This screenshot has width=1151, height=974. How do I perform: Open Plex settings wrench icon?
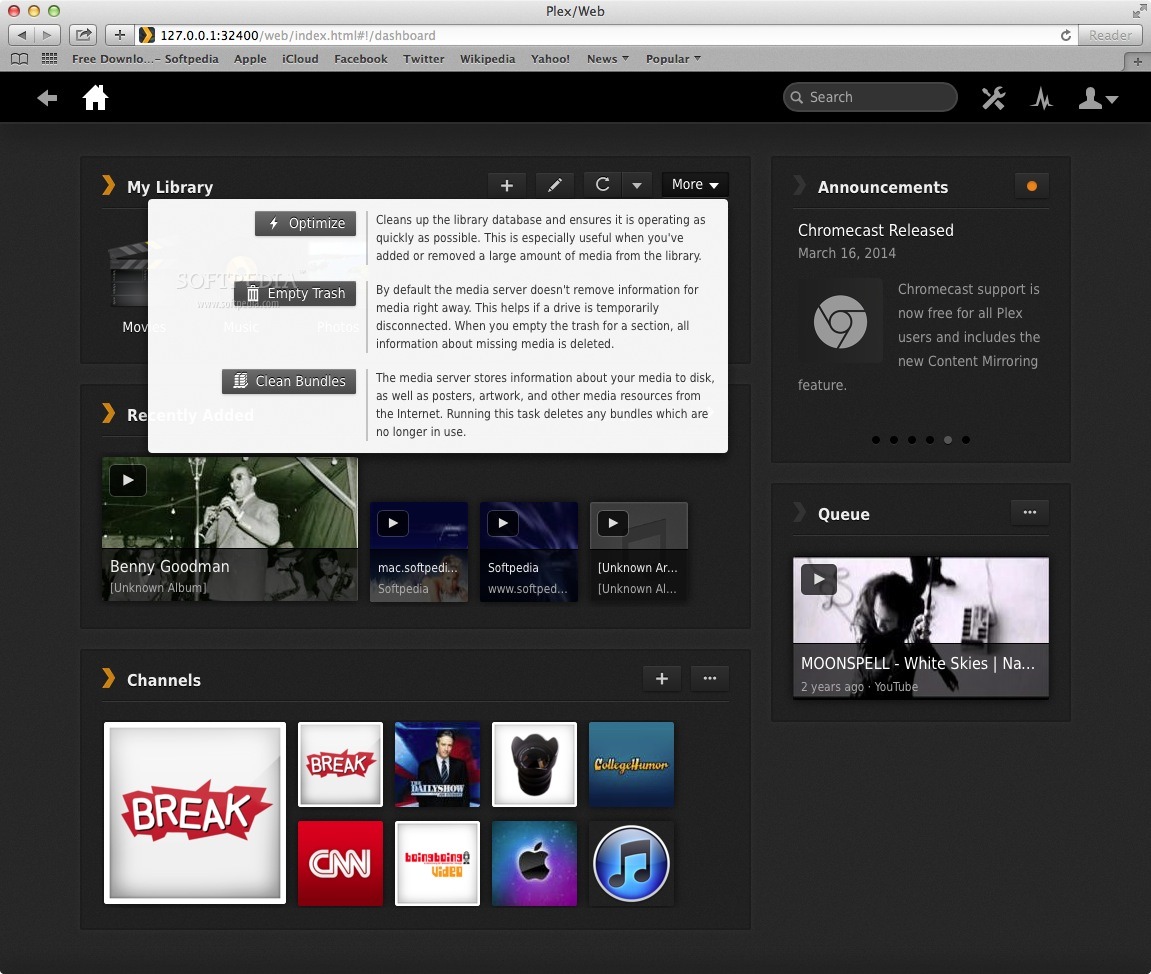[993, 98]
